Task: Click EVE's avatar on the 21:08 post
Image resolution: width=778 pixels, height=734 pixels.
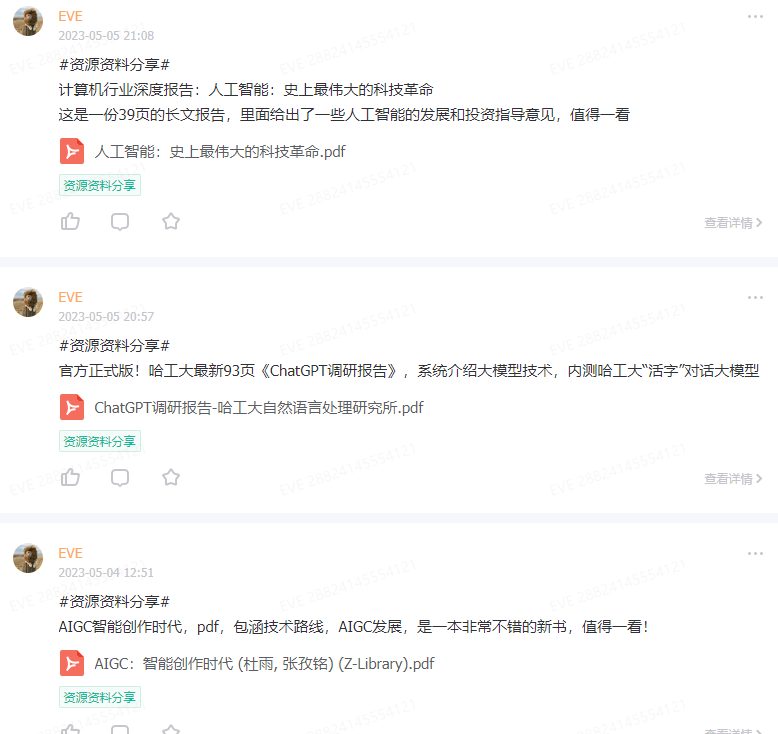Action: tap(28, 21)
